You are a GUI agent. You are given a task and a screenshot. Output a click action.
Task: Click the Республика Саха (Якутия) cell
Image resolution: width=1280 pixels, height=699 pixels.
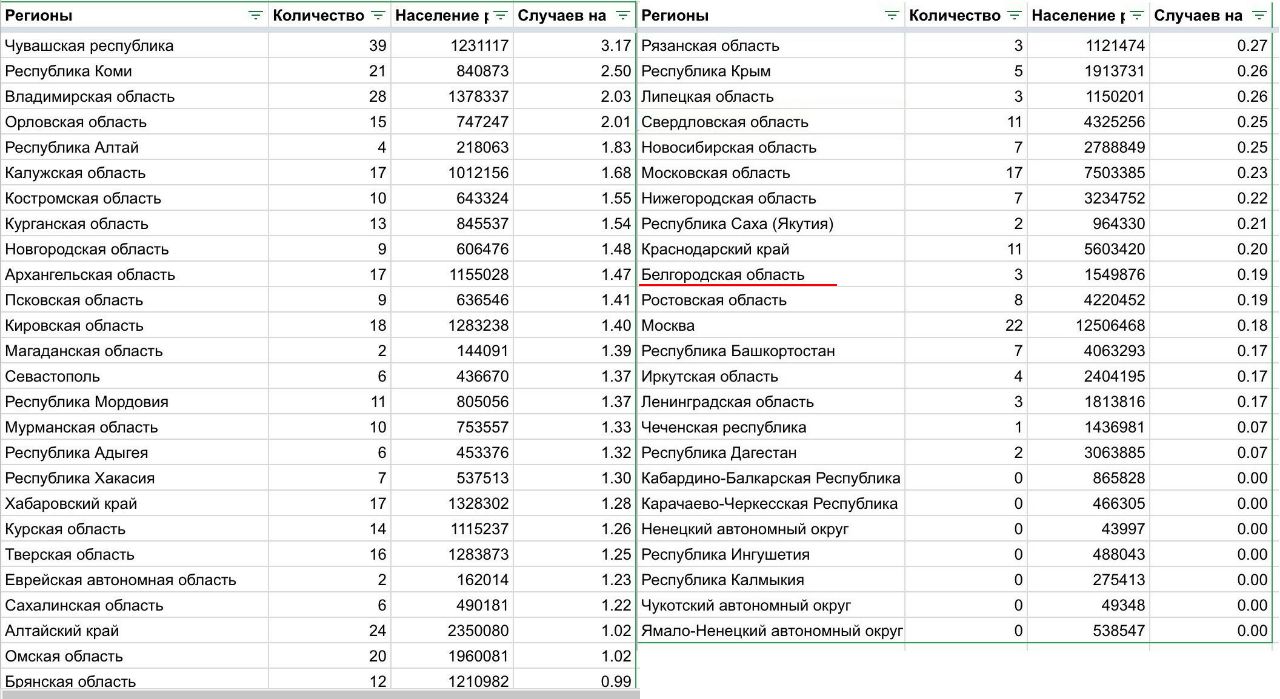tap(771, 224)
